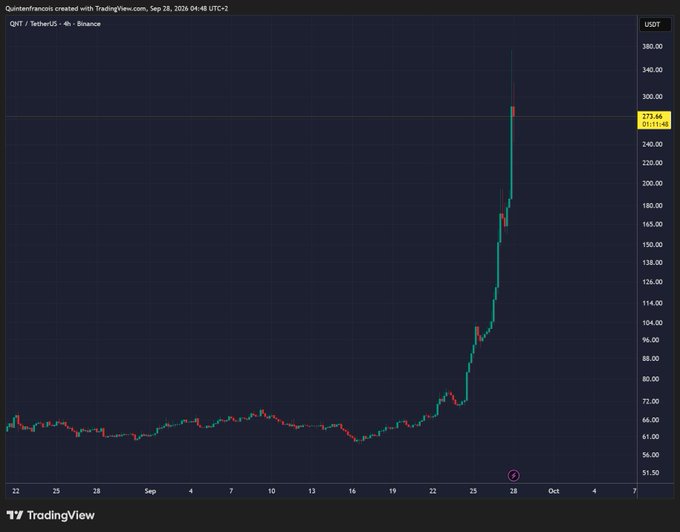Screen dimensions: 680x532
Task: Click the 138.00 price axis label
Action: click(x=652, y=262)
